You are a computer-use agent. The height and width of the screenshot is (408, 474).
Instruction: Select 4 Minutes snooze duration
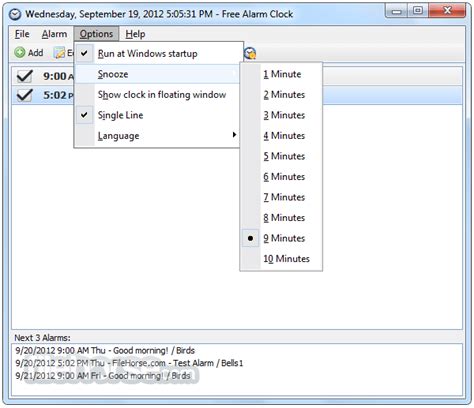tap(281, 136)
